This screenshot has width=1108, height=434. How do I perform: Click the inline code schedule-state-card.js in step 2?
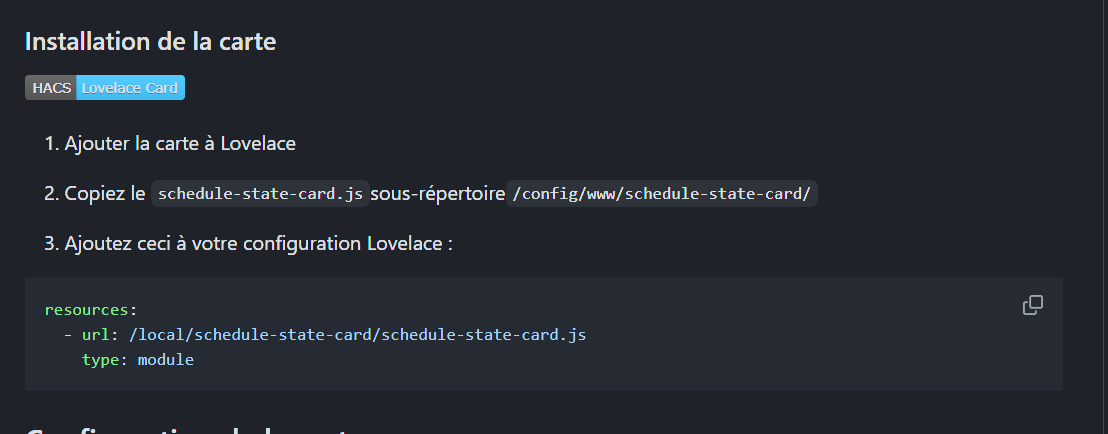click(x=260, y=193)
